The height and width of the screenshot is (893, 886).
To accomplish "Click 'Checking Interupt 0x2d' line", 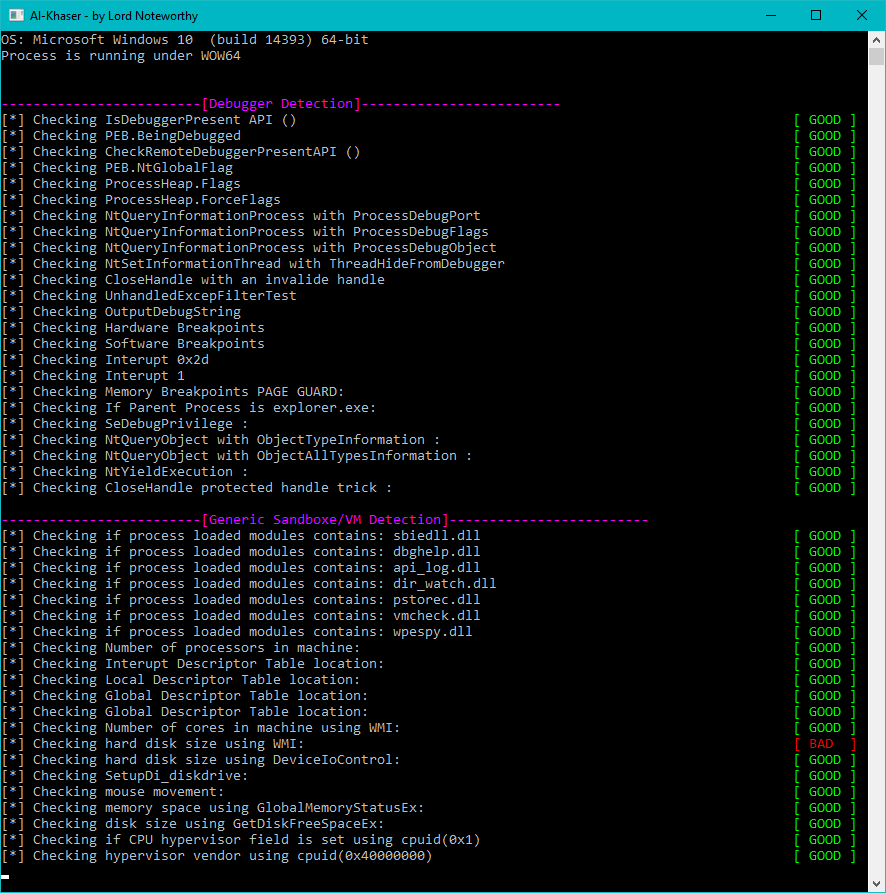I will [105, 359].
